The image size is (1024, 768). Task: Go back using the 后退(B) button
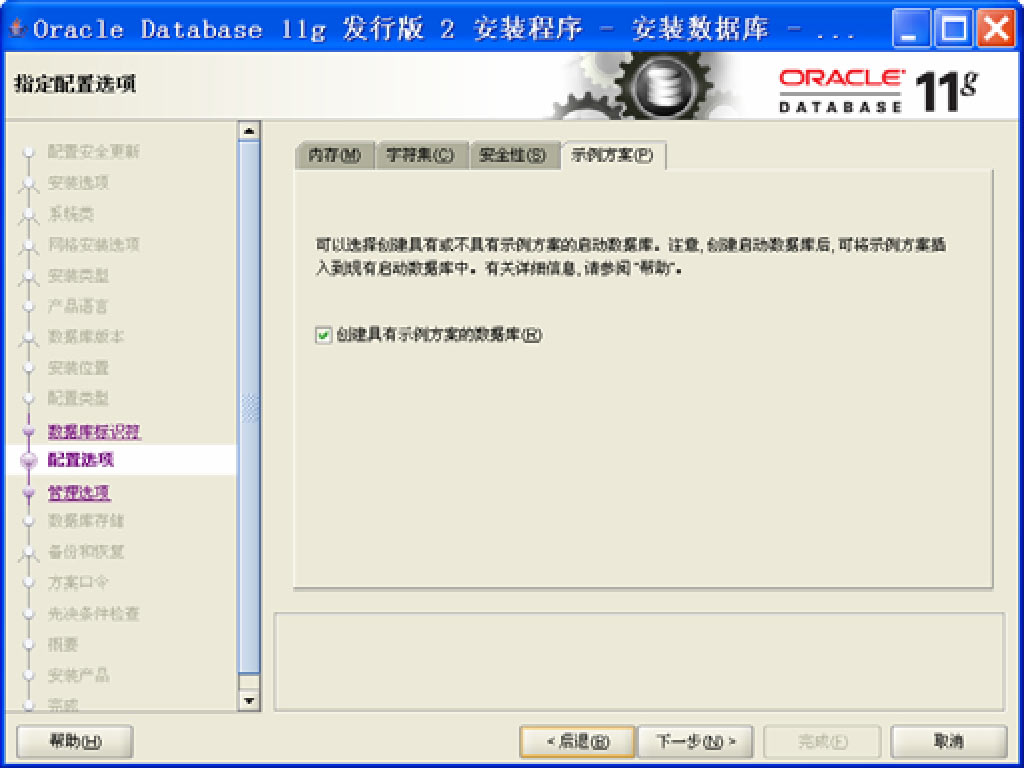click(577, 741)
